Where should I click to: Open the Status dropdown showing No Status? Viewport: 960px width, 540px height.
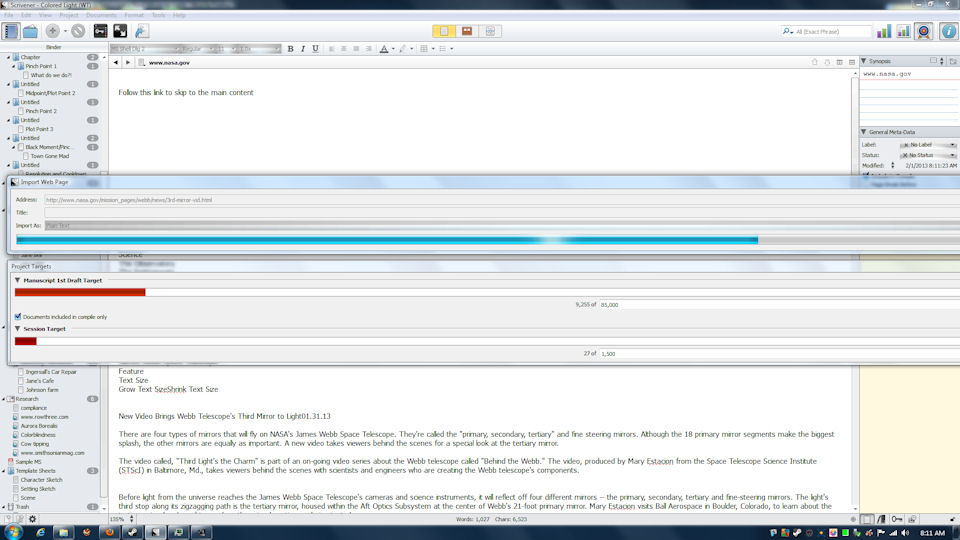(928, 156)
